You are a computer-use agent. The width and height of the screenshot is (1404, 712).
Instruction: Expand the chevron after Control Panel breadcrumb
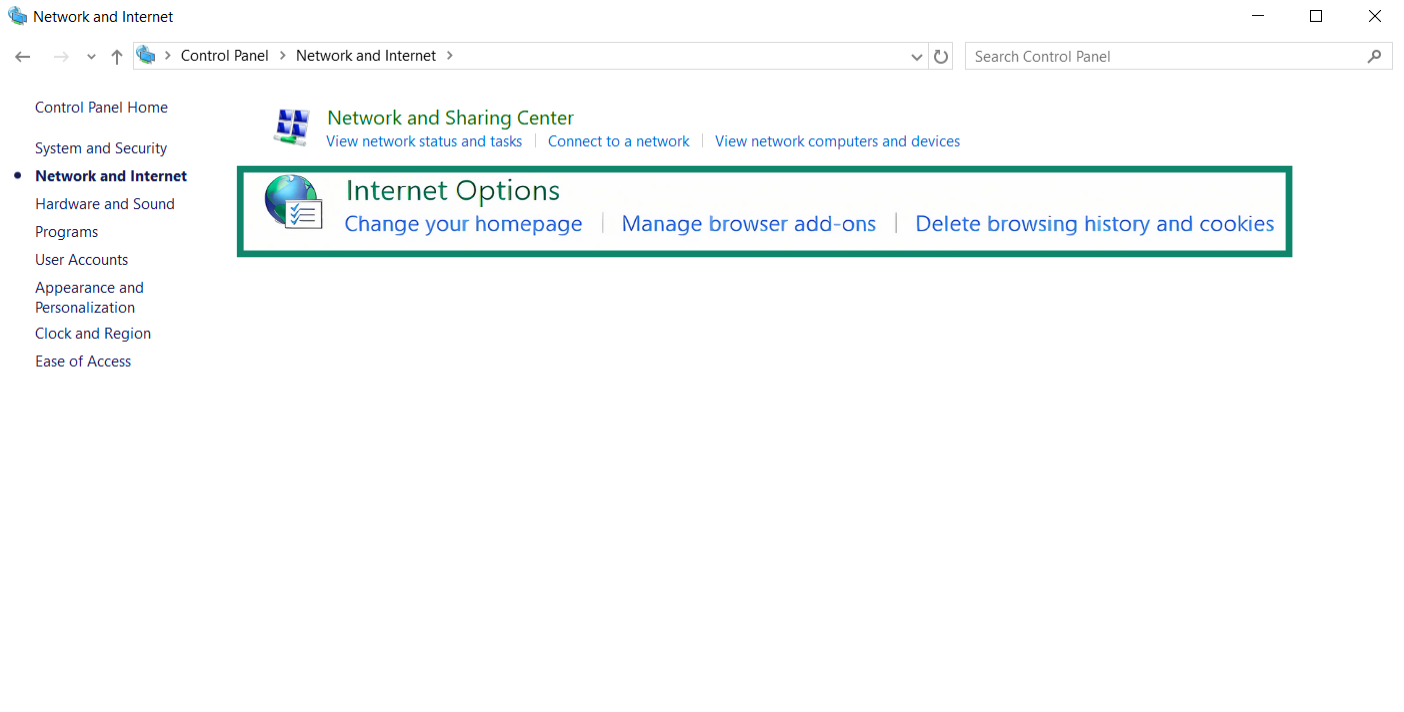282,56
